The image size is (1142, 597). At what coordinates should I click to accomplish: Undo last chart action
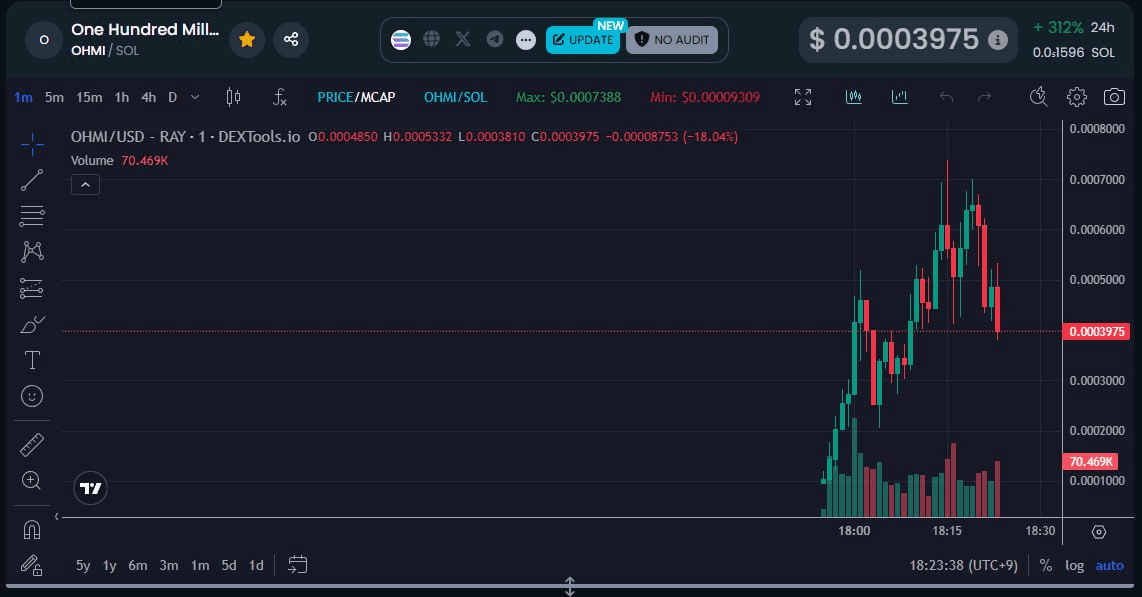click(x=946, y=97)
